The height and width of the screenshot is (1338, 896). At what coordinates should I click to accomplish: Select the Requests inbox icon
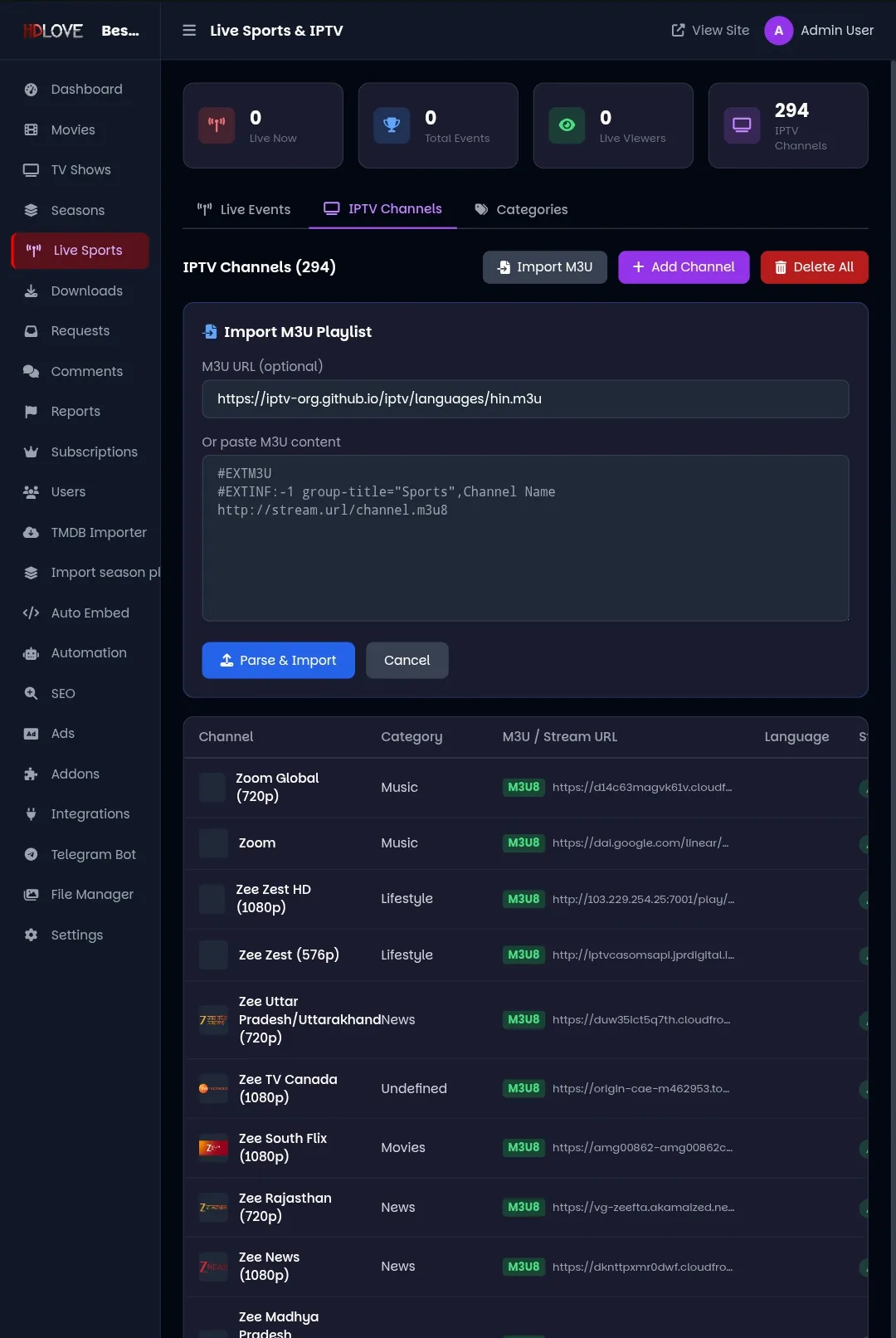click(x=31, y=331)
